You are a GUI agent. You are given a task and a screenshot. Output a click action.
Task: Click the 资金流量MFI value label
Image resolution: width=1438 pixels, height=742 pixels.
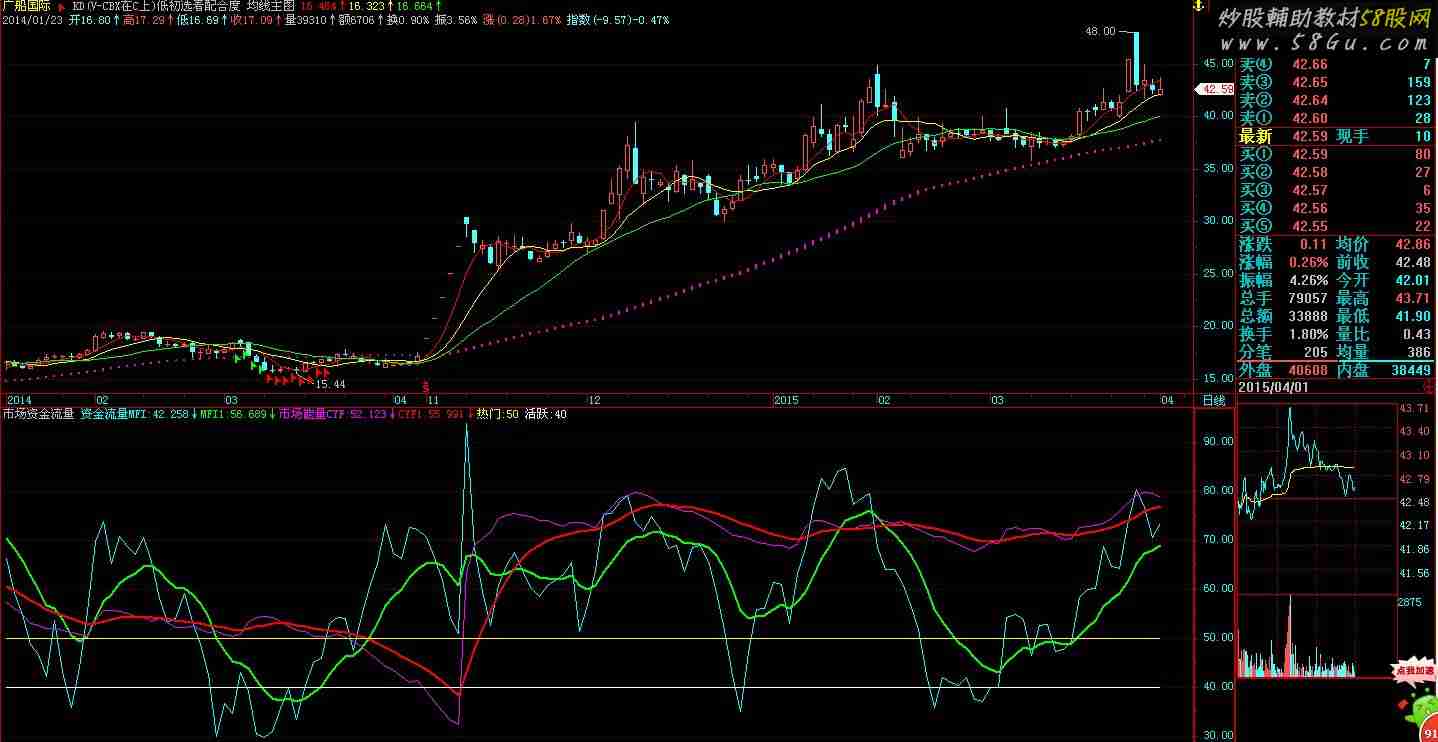(135, 413)
